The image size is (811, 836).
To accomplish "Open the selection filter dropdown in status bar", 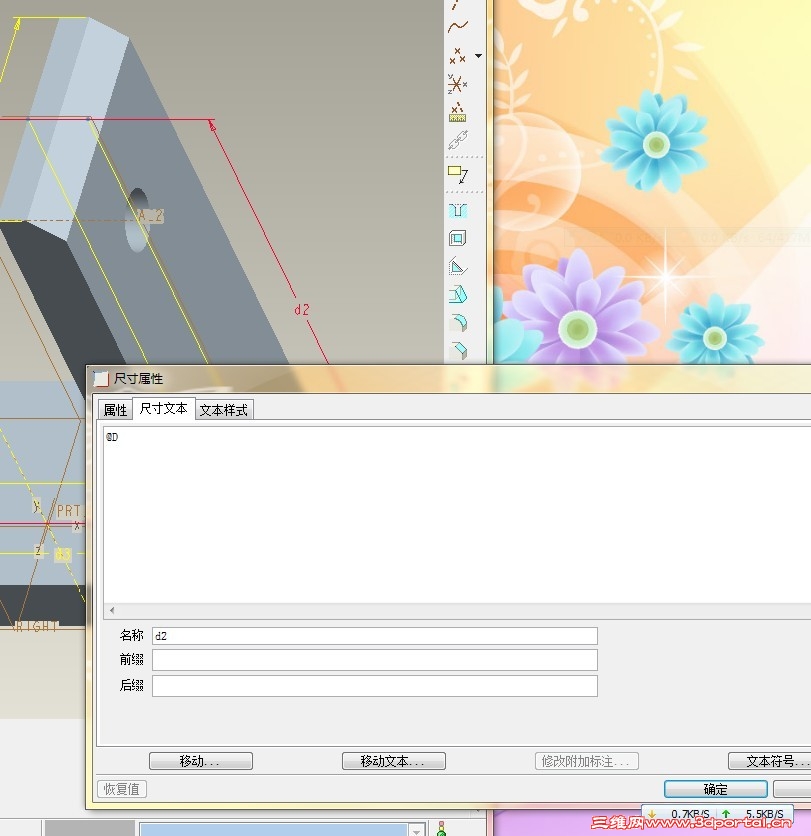I will point(416,830).
